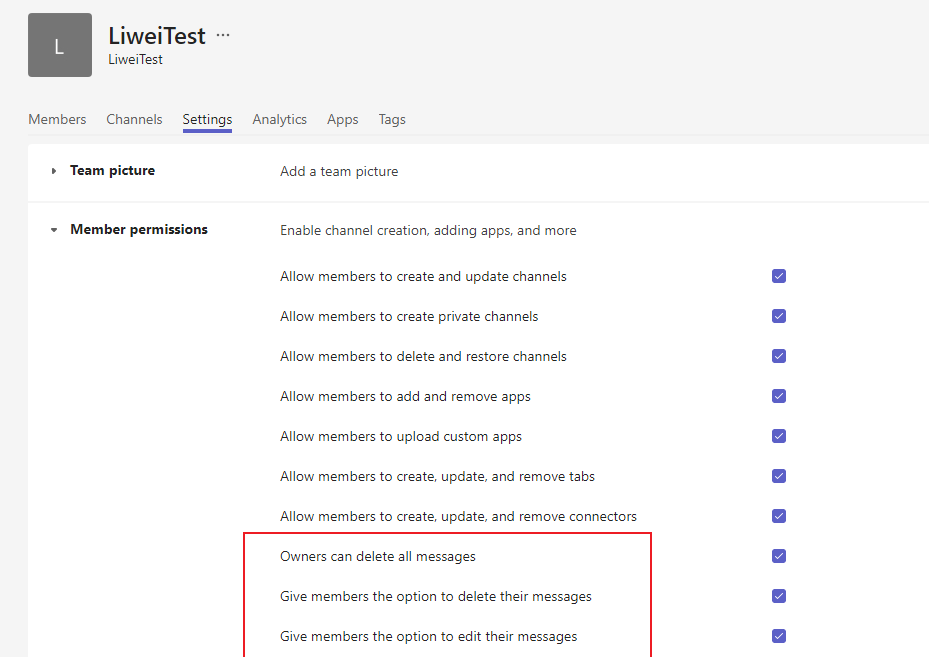Toggle members option to delete their messages
Image resolution: width=929 pixels, height=657 pixels.
point(779,596)
